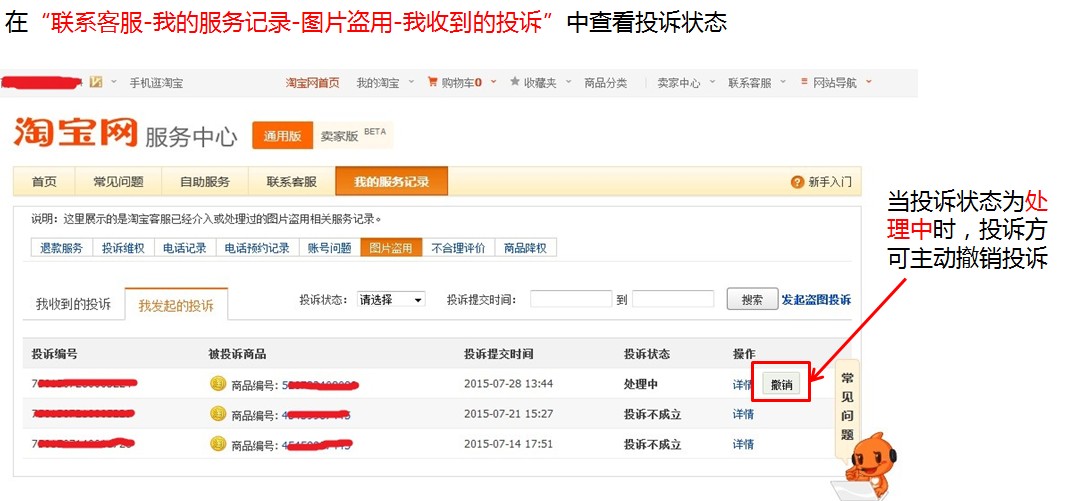Click the 投诉状态 column header
The image size is (1080, 501).
(647, 354)
